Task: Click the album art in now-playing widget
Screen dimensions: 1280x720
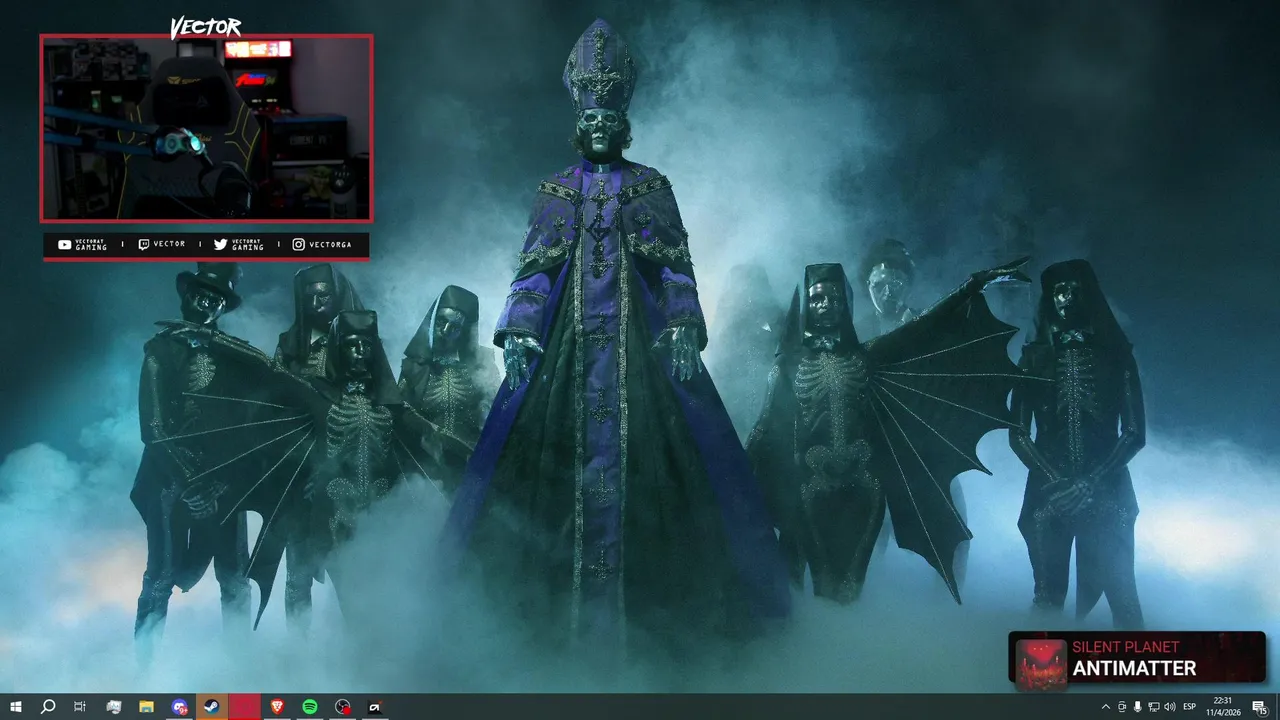Action: pos(1041,664)
